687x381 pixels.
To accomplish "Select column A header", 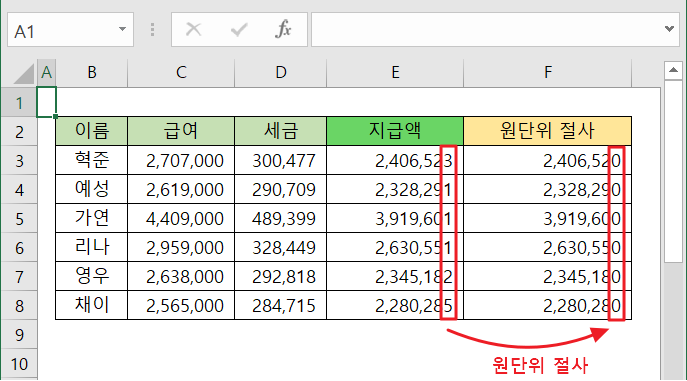I will click(x=46, y=72).
